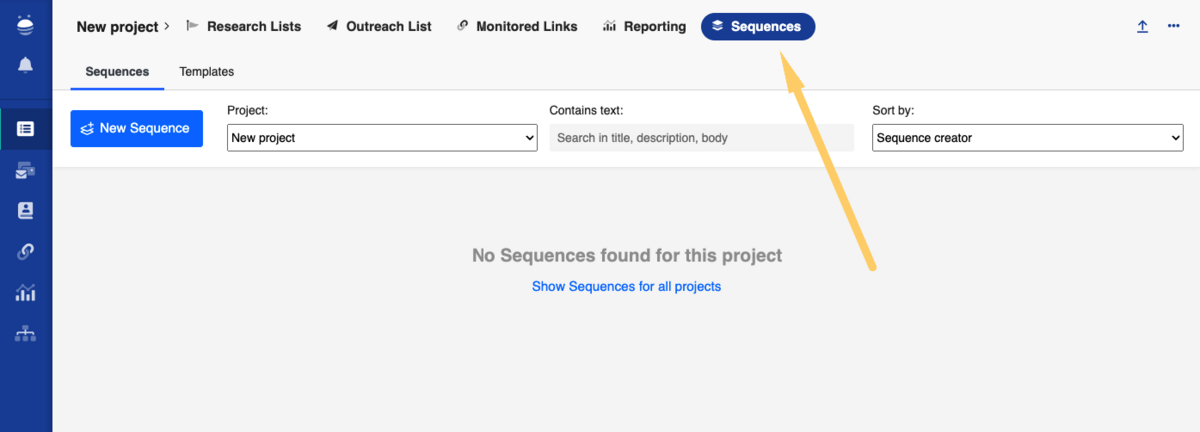Viewport: 1200px width, 432px height.
Task: Select the Sequences sub-tab
Action: tap(117, 72)
